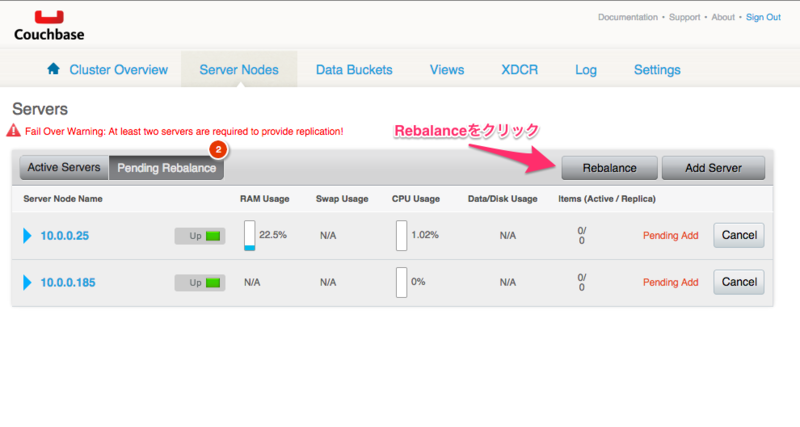
Task: Click the Add Server button
Action: 713,168
